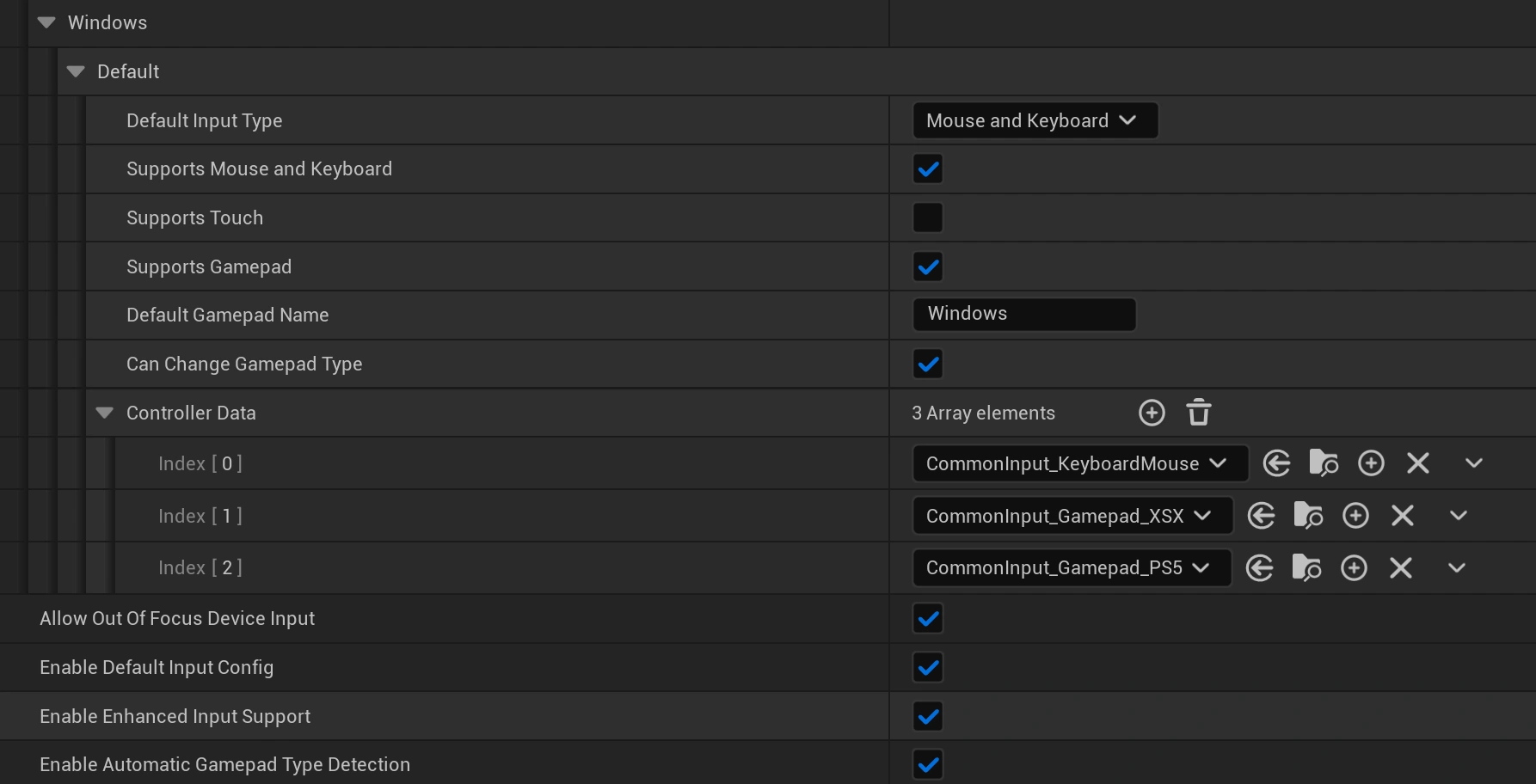
Task: Create new asset for Index 1
Action: pyautogui.click(x=1355, y=516)
